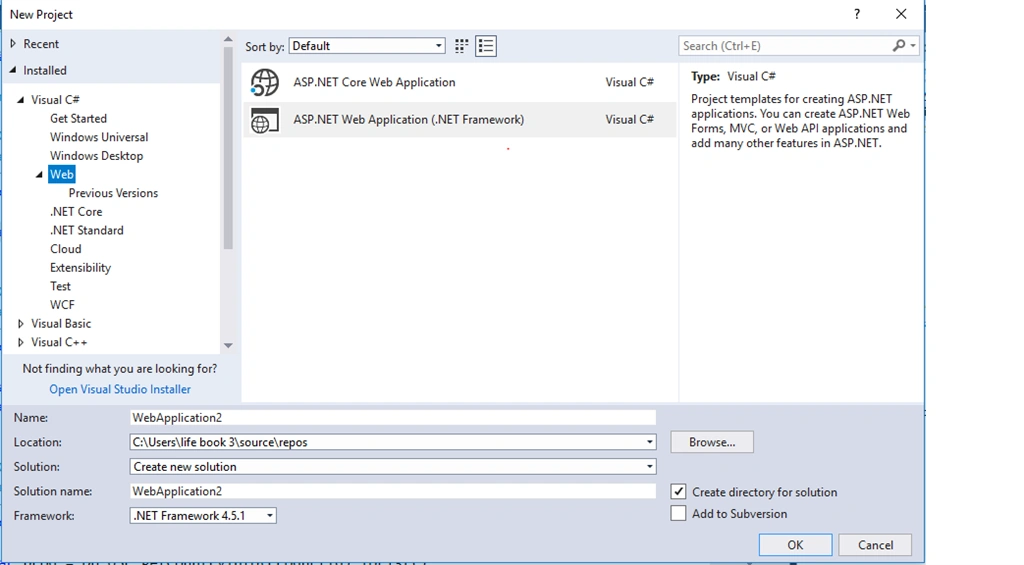The height and width of the screenshot is (565, 1024).
Task: Click the Visual Basic label
Action: coord(61,323)
